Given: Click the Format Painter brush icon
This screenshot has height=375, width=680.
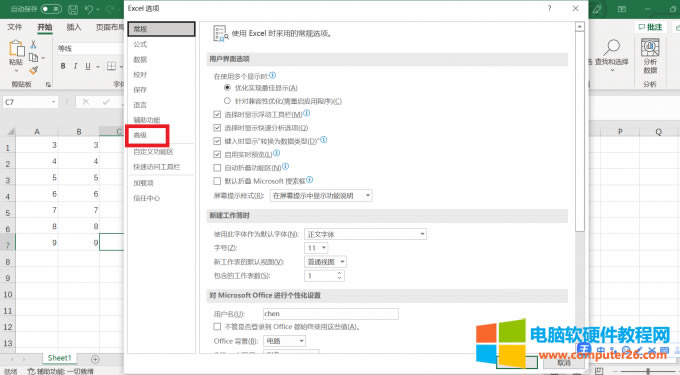Looking at the screenshot, I should click(x=34, y=70).
